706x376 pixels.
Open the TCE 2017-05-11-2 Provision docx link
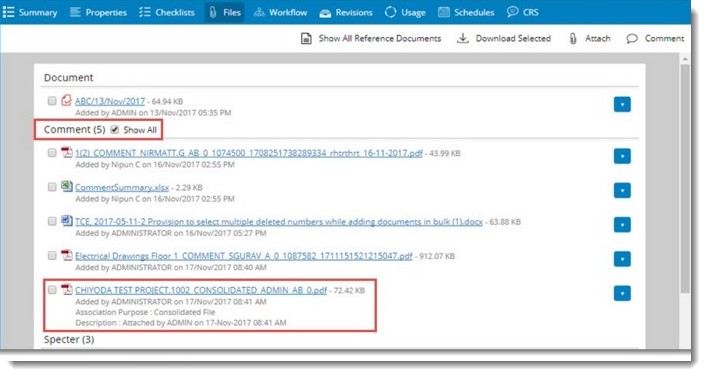(279, 222)
